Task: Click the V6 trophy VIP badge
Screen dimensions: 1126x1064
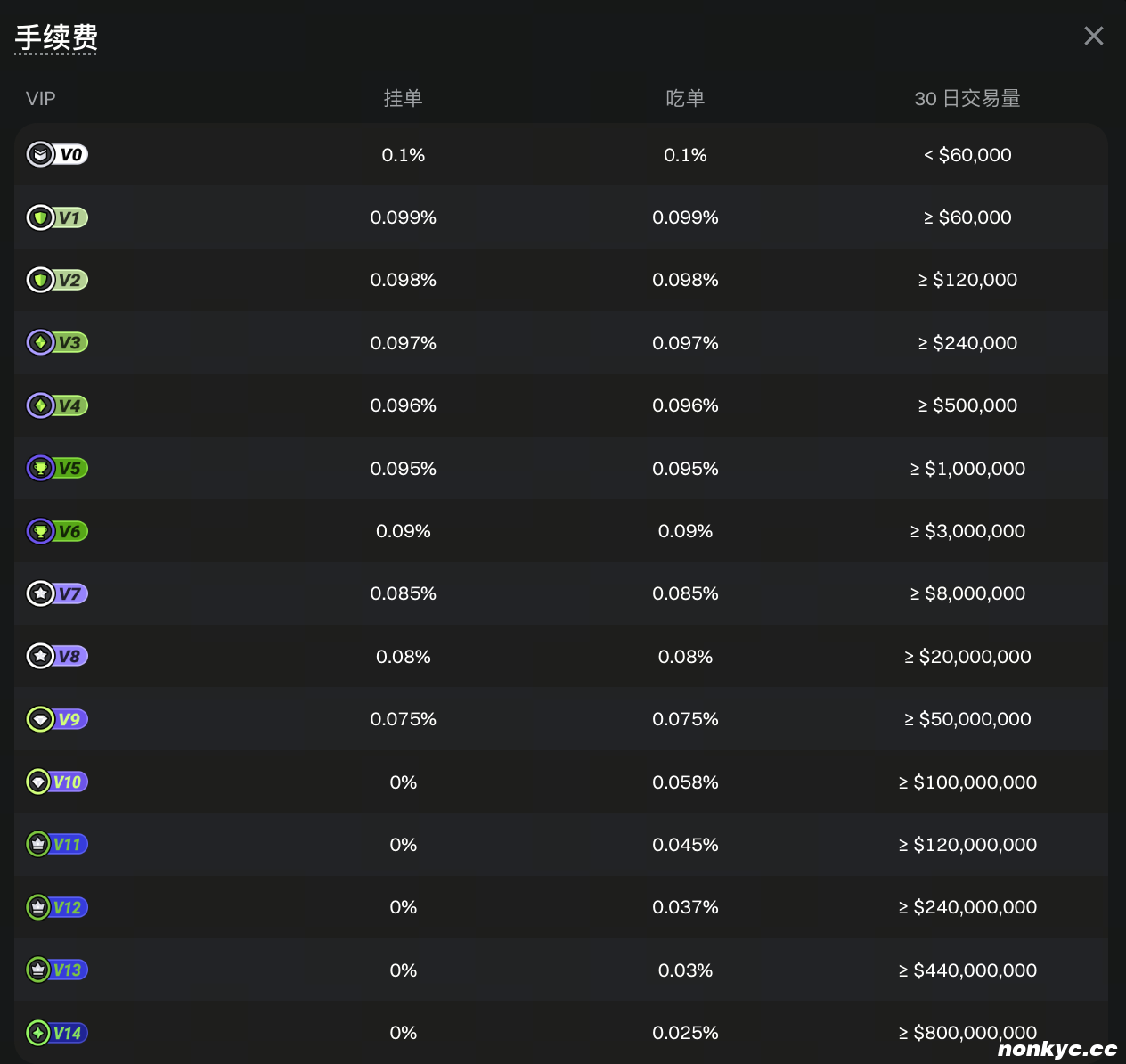Action: point(57,531)
